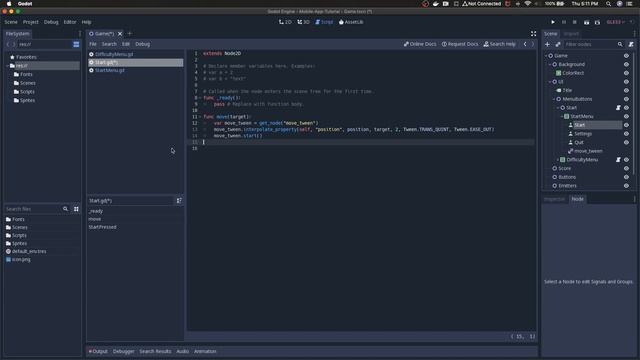Collapse the MenuButtons node
This screenshot has width=640, height=360.
click(x=554, y=99)
